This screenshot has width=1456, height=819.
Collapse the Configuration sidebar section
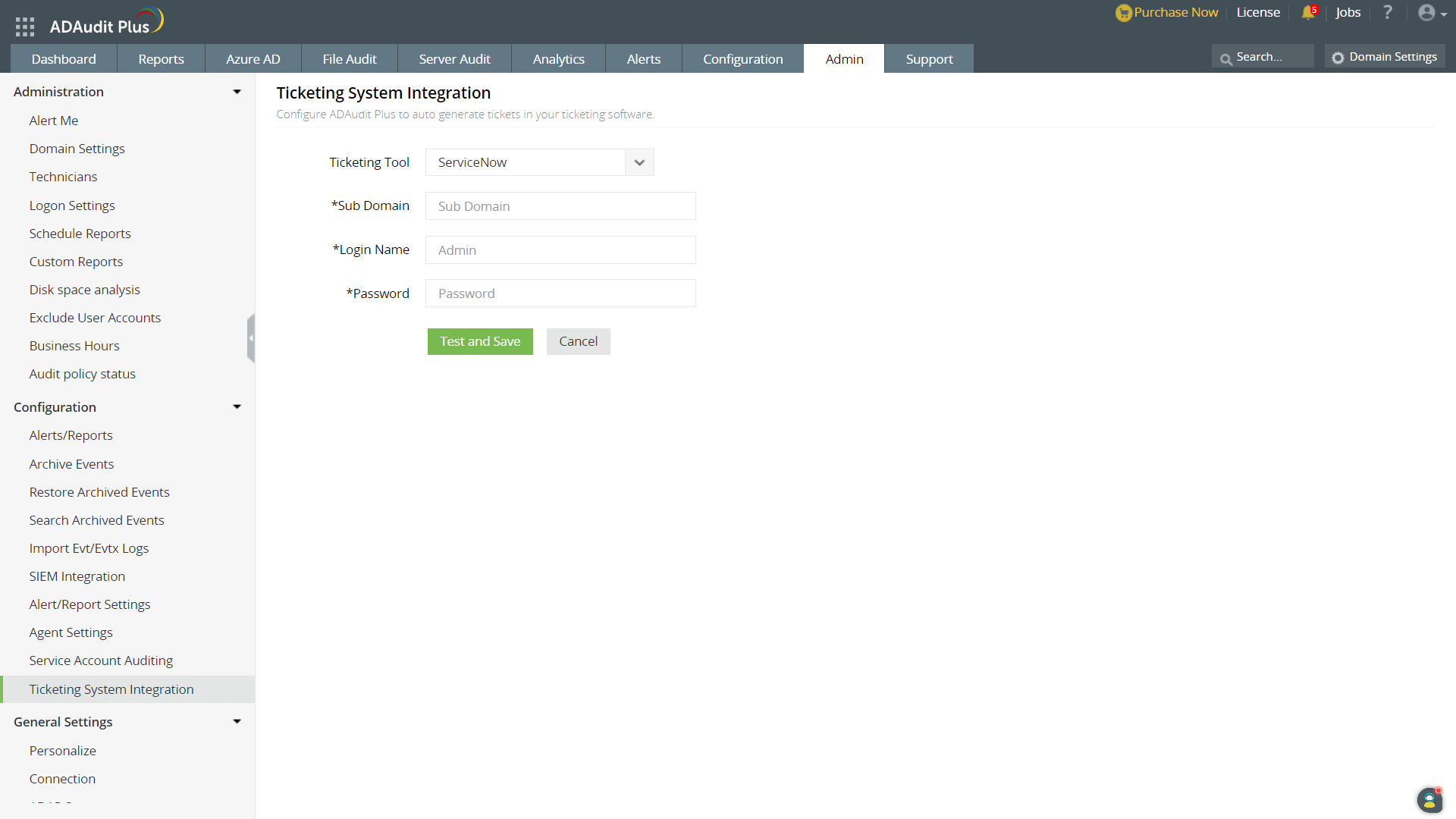click(237, 407)
